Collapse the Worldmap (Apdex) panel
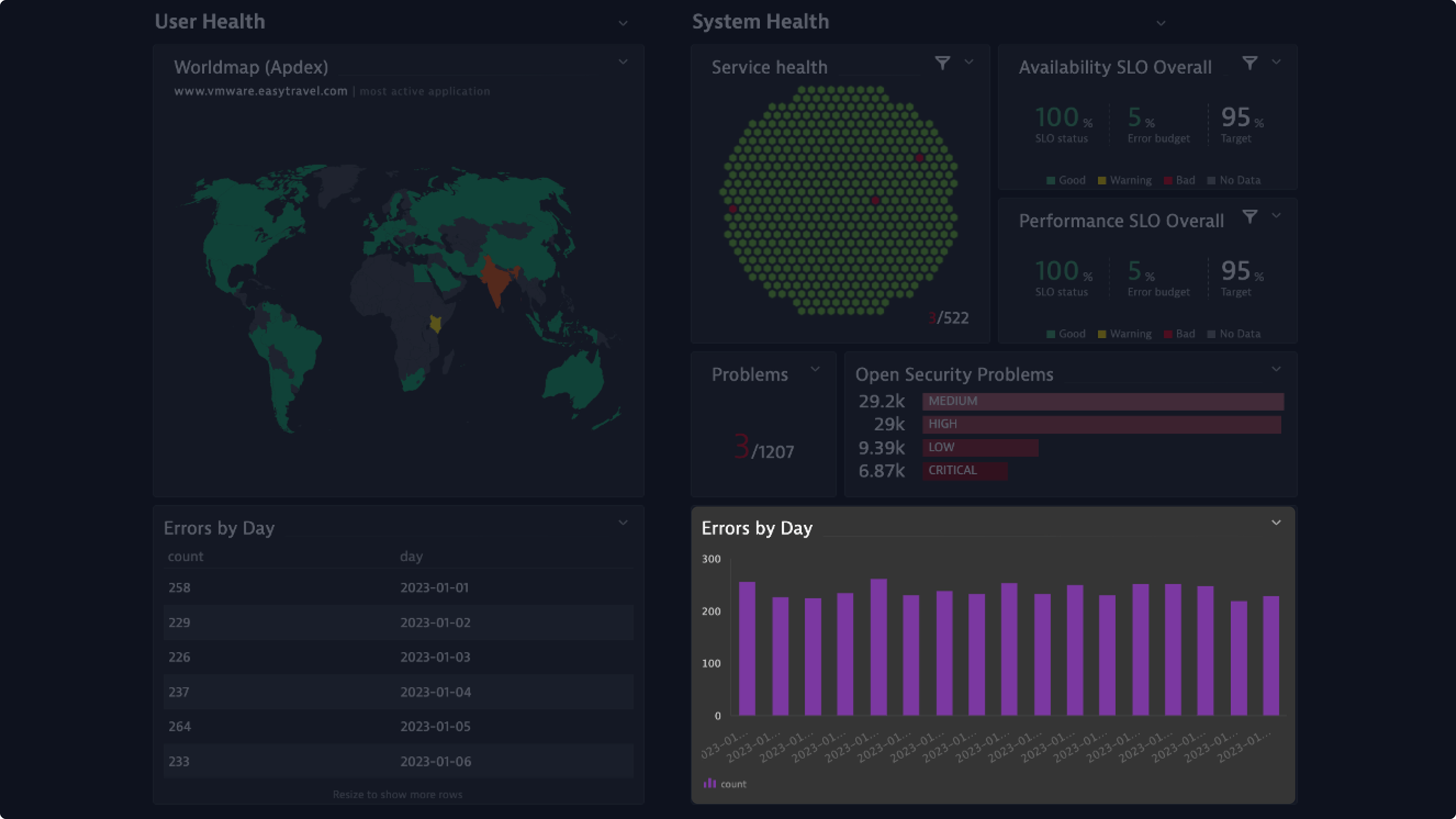1456x819 pixels. click(623, 61)
